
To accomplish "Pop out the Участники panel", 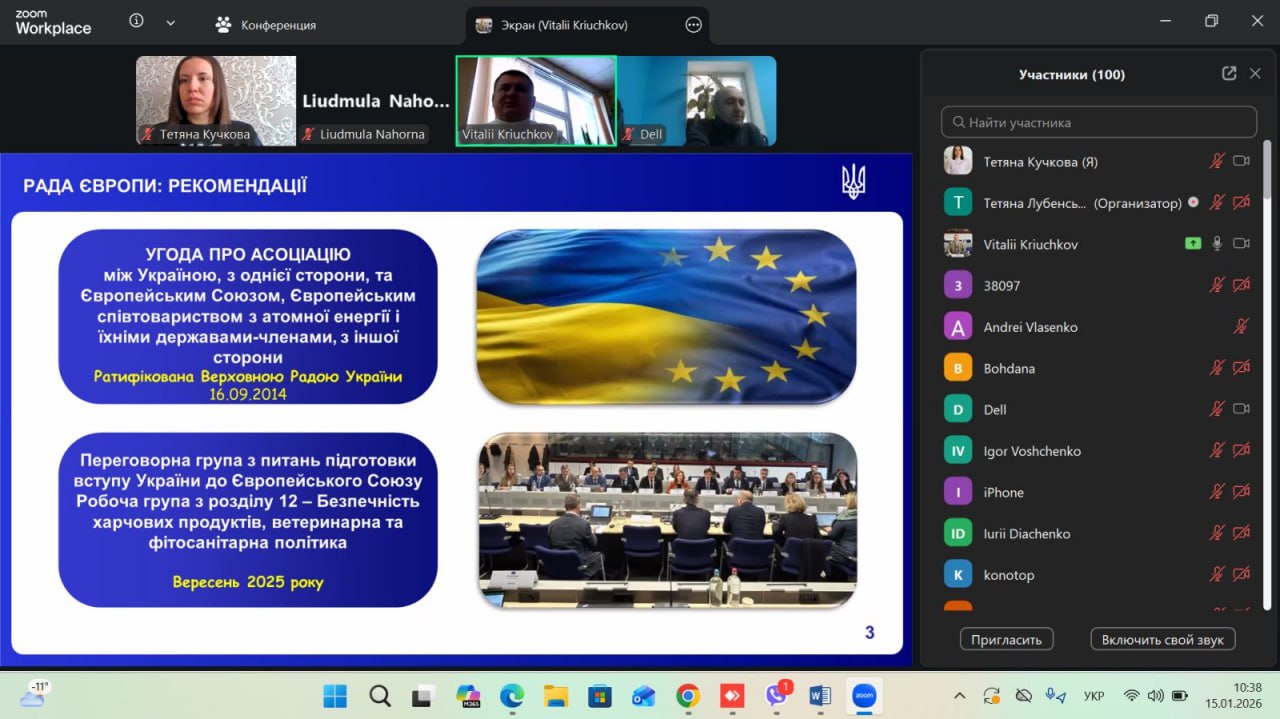I will point(1229,74).
